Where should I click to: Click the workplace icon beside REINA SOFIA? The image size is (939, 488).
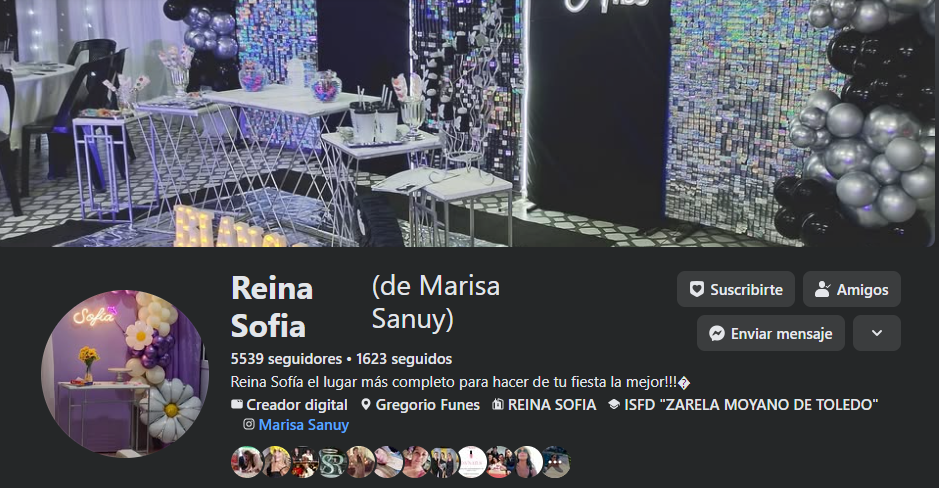pyautogui.click(x=497, y=405)
